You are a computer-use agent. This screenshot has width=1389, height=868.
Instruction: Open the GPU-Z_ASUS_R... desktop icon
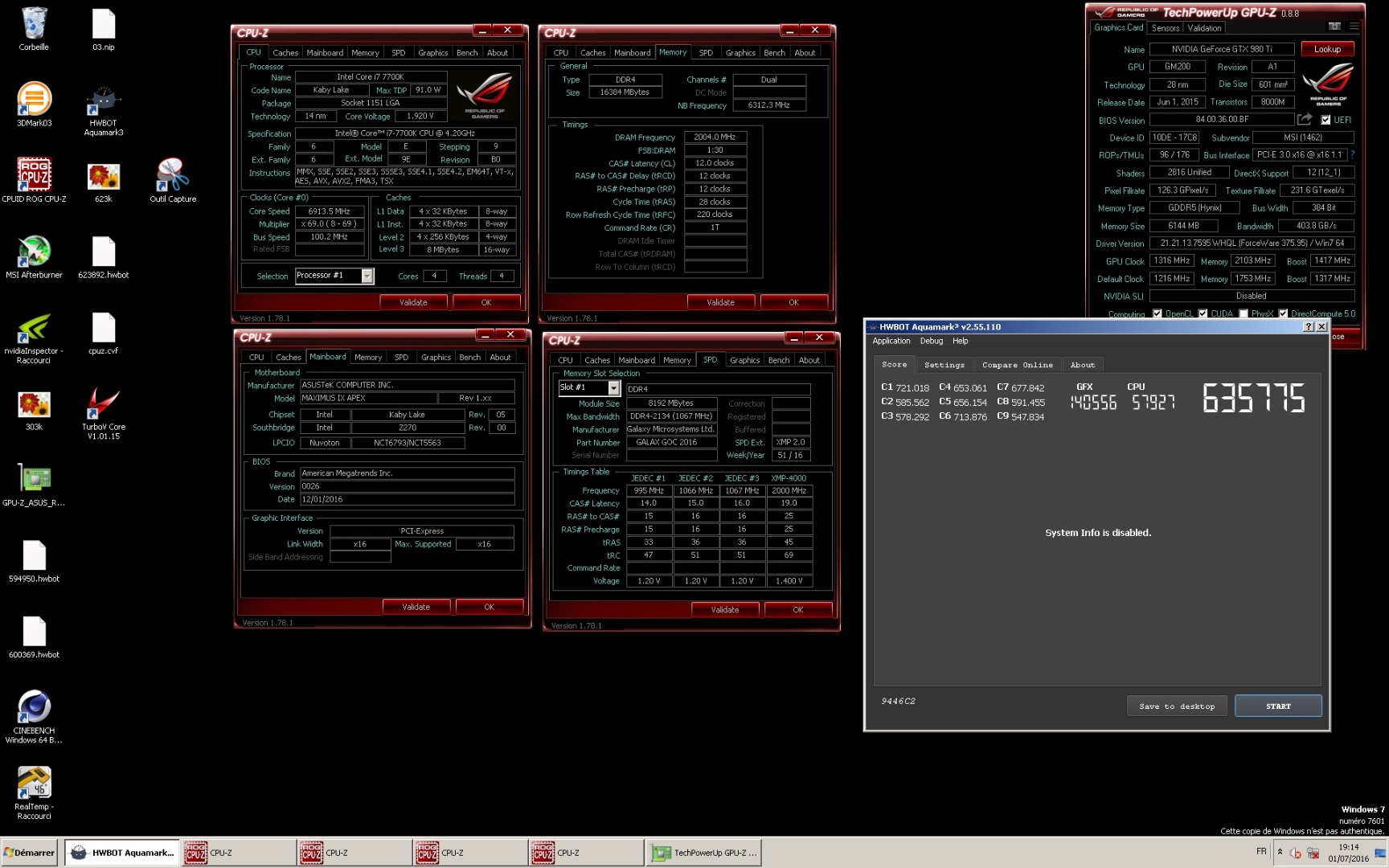34,485
